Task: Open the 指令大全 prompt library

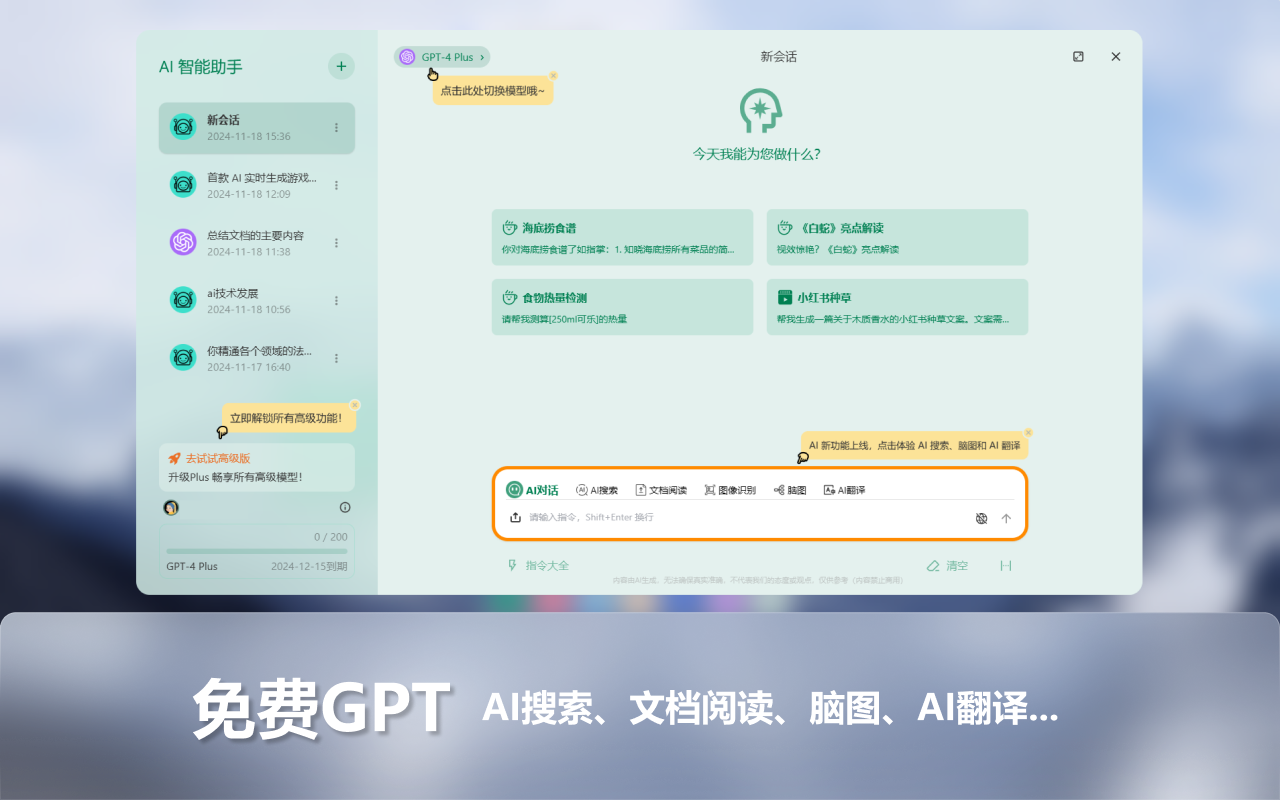Action: click(537, 565)
